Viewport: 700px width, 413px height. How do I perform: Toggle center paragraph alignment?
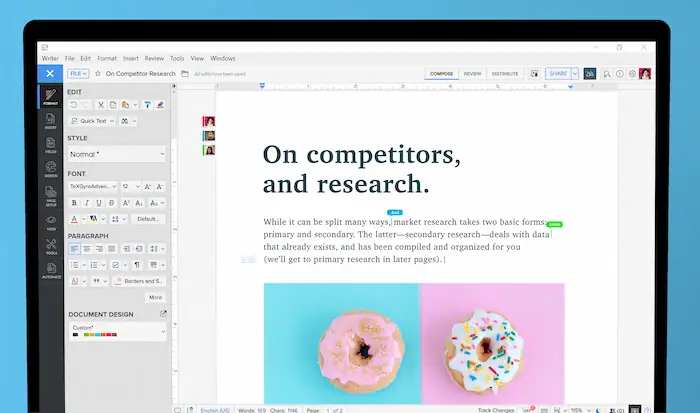click(86, 248)
